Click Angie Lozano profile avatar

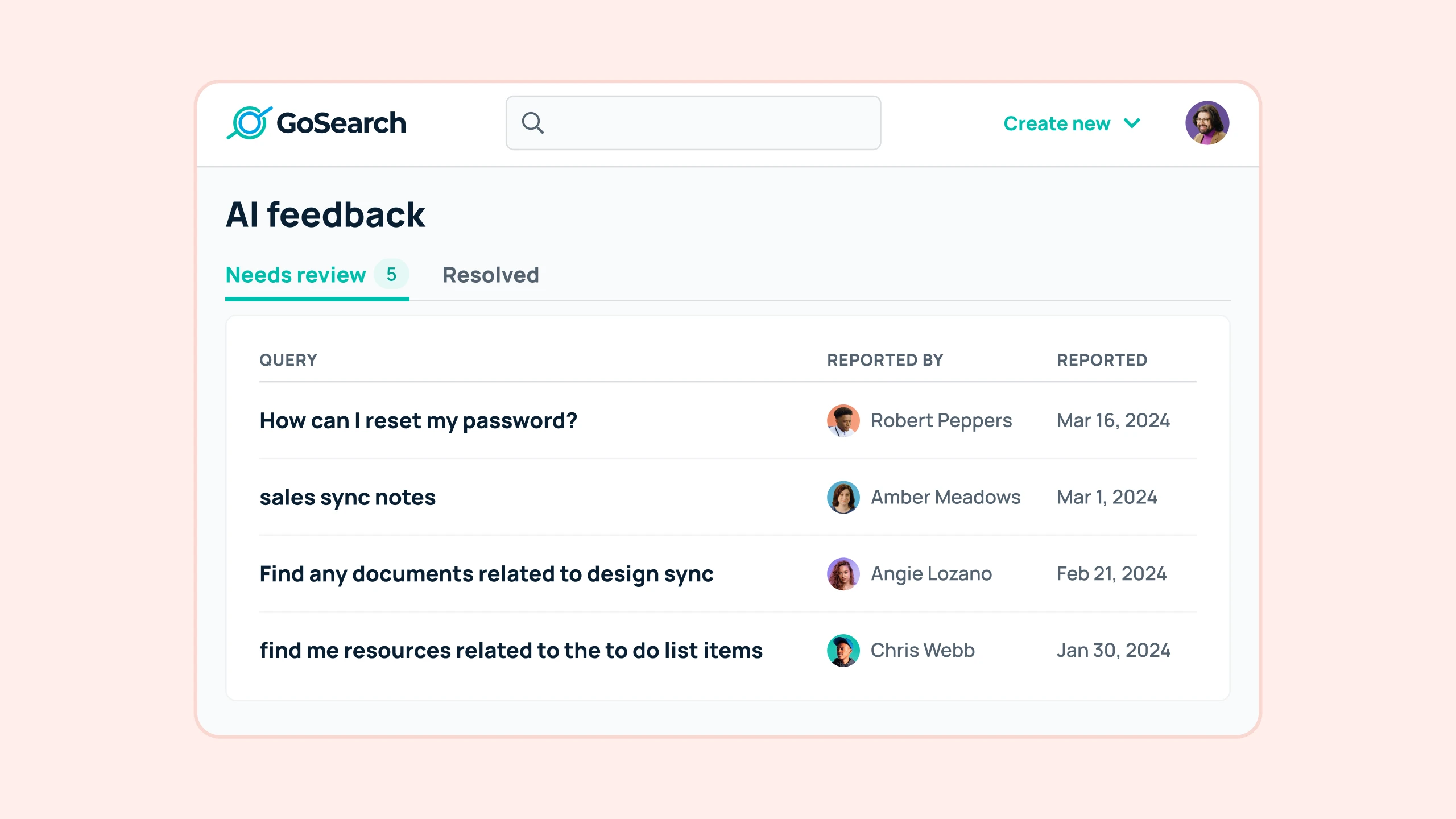tap(842, 573)
